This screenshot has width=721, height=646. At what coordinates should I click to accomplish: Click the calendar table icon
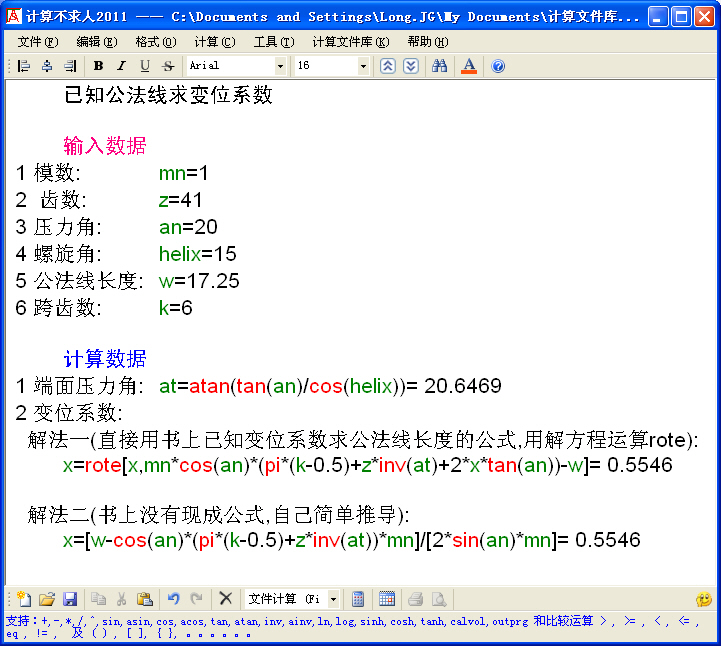(x=387, y=599)
